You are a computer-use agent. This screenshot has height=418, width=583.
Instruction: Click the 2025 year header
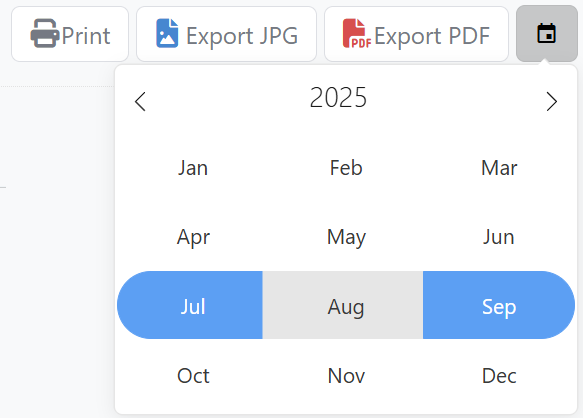(338, 97)
